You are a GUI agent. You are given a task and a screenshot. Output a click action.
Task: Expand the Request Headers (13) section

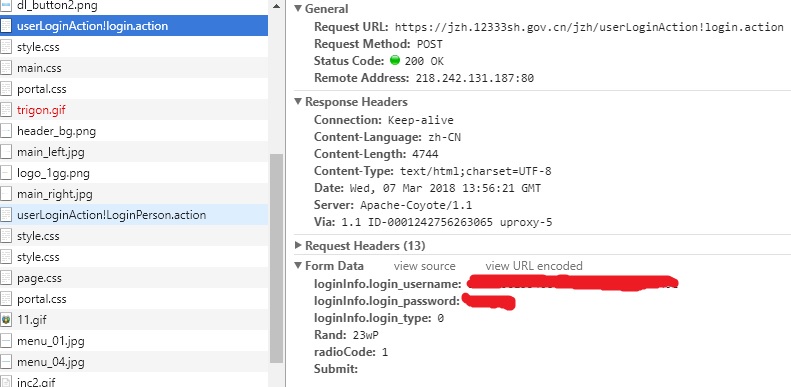tap(298, 246)
